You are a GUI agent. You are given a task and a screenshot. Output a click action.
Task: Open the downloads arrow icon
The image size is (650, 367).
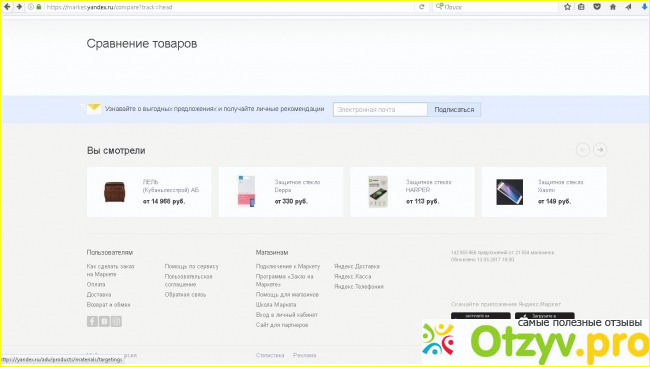[644, 7]
